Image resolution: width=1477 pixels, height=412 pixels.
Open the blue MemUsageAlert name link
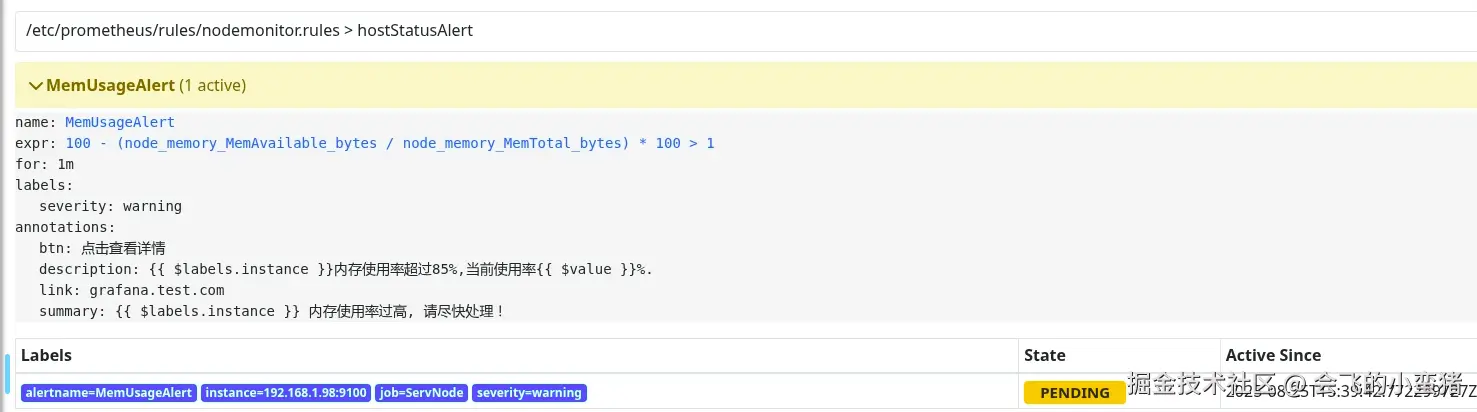click(120, 122)
